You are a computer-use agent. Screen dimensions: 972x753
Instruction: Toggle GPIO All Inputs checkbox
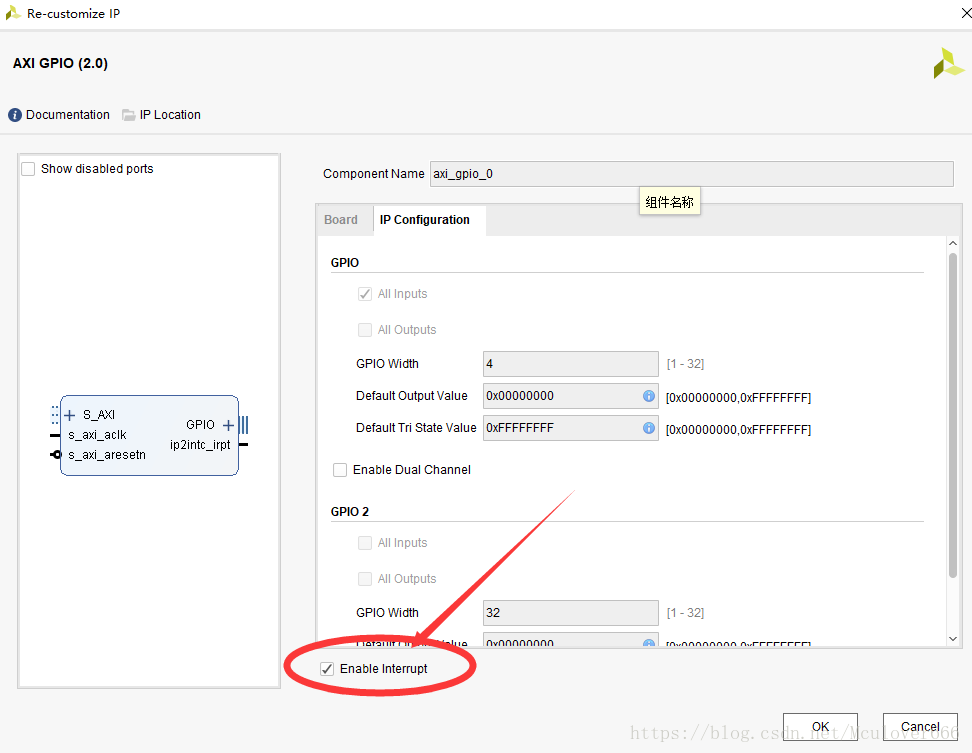(364, 294)
